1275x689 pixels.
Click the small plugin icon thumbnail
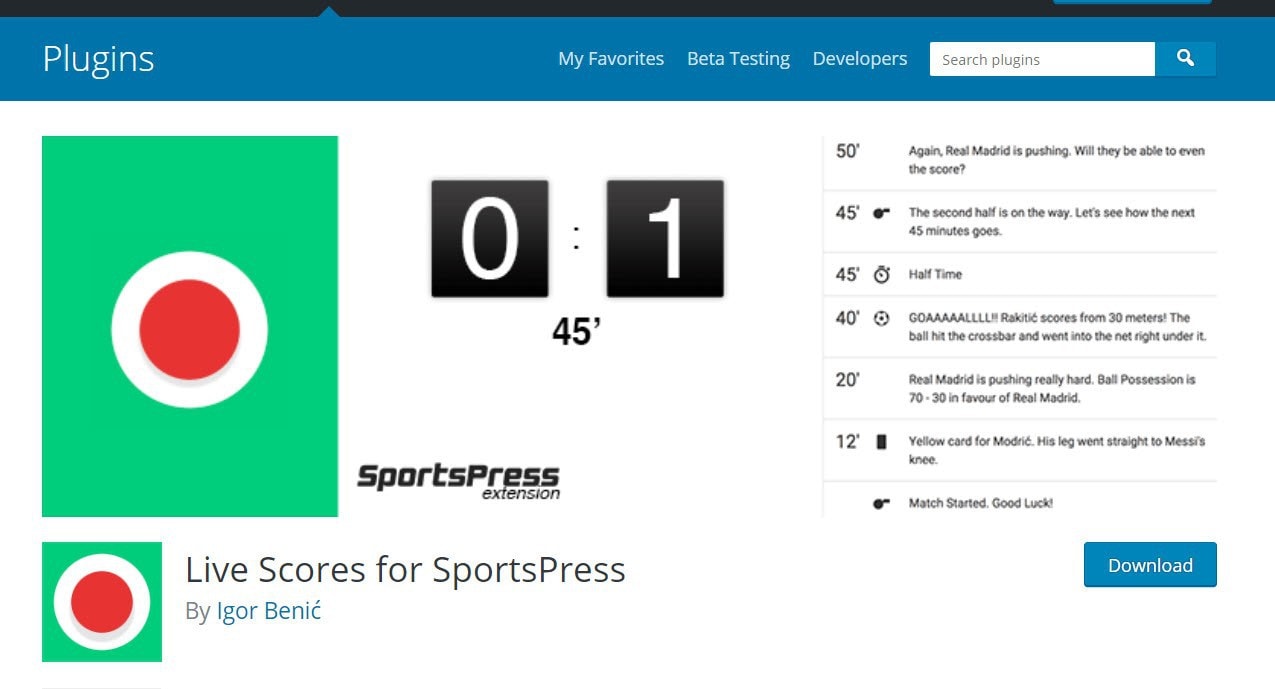click(x=102, y=602)
